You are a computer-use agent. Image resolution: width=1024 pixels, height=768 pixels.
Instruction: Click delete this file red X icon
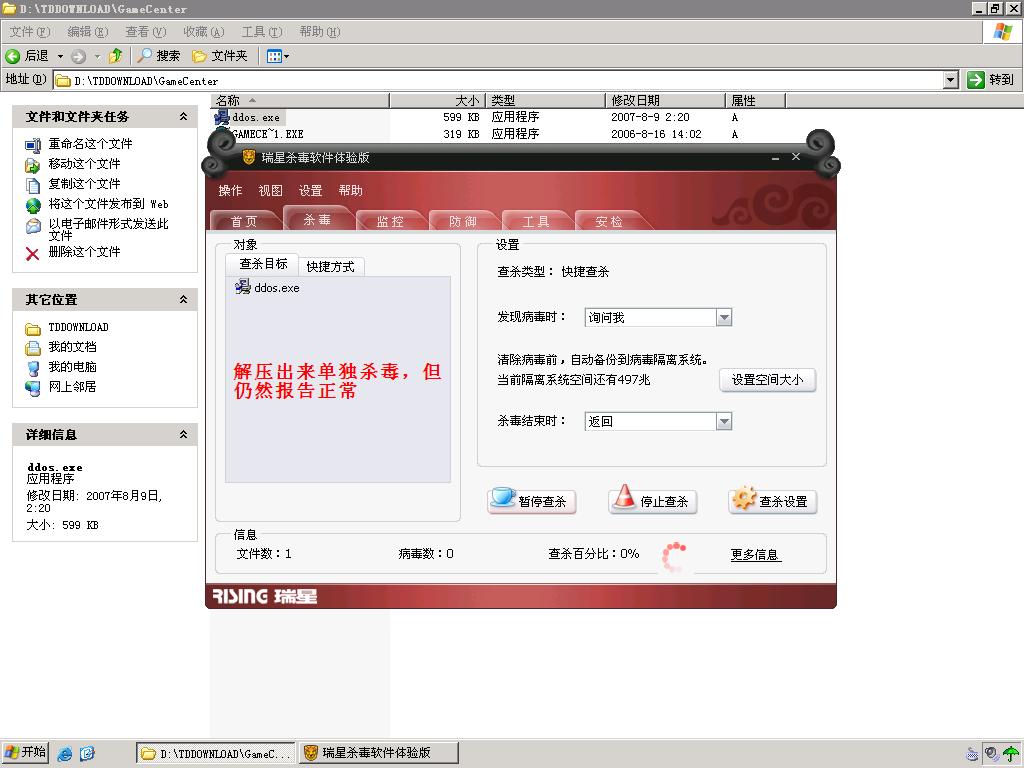(x=33, y=253)
